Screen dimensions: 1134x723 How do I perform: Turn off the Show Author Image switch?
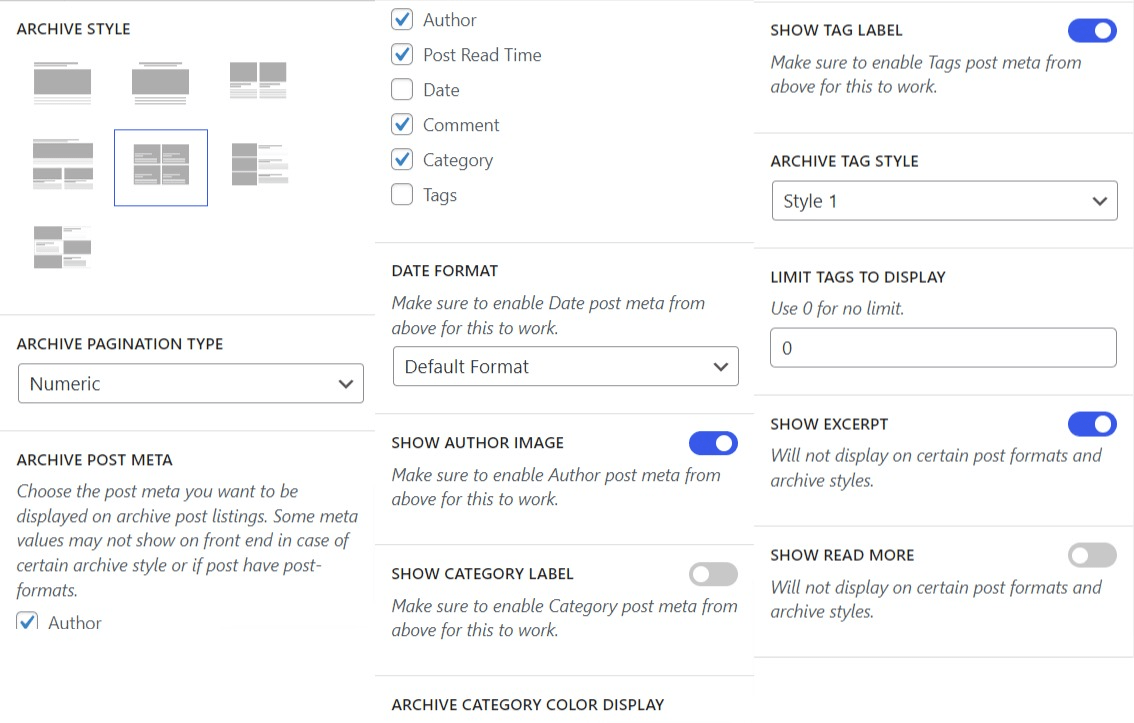tap(713, 443)
